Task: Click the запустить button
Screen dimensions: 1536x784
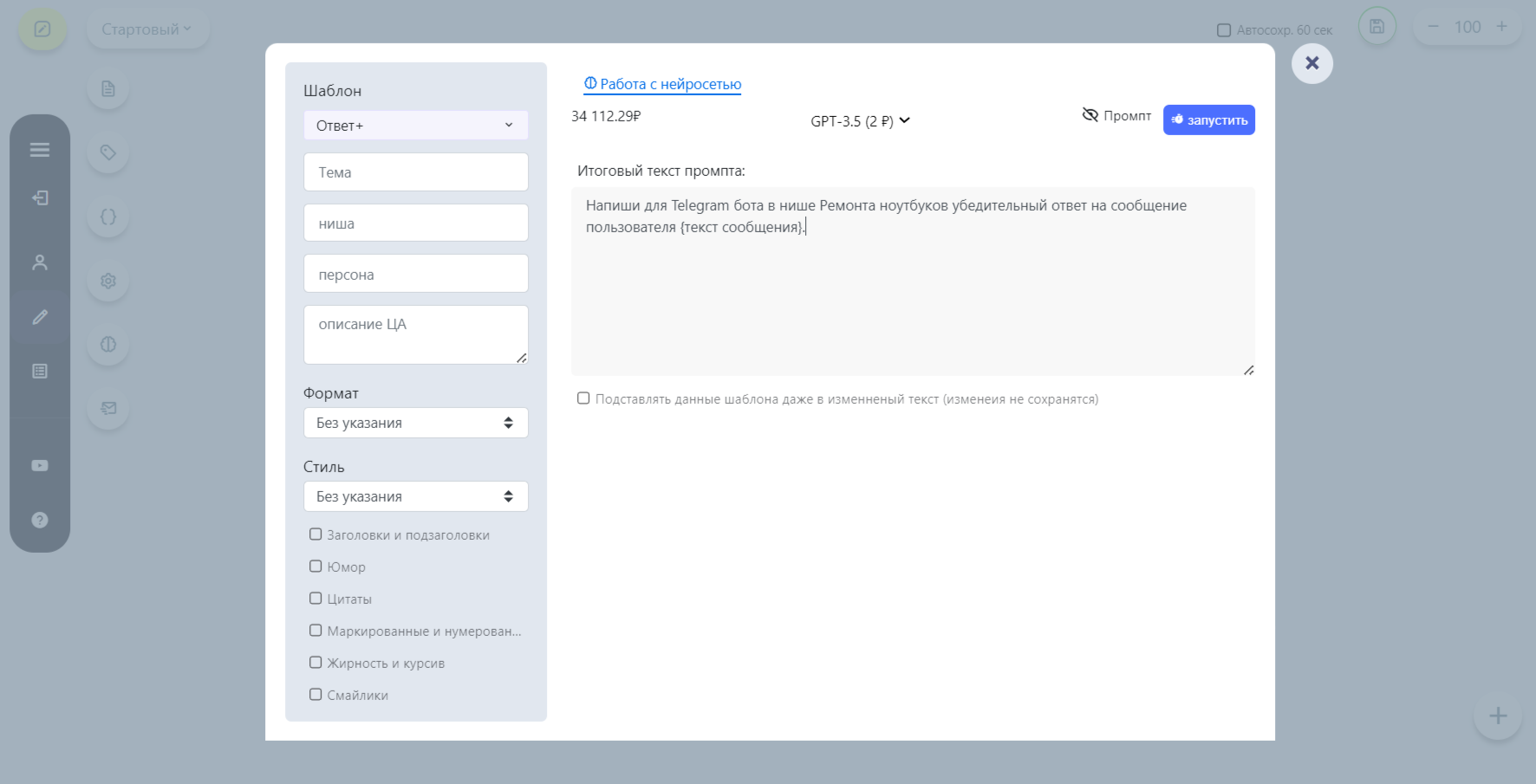Action: [1208, 120]
